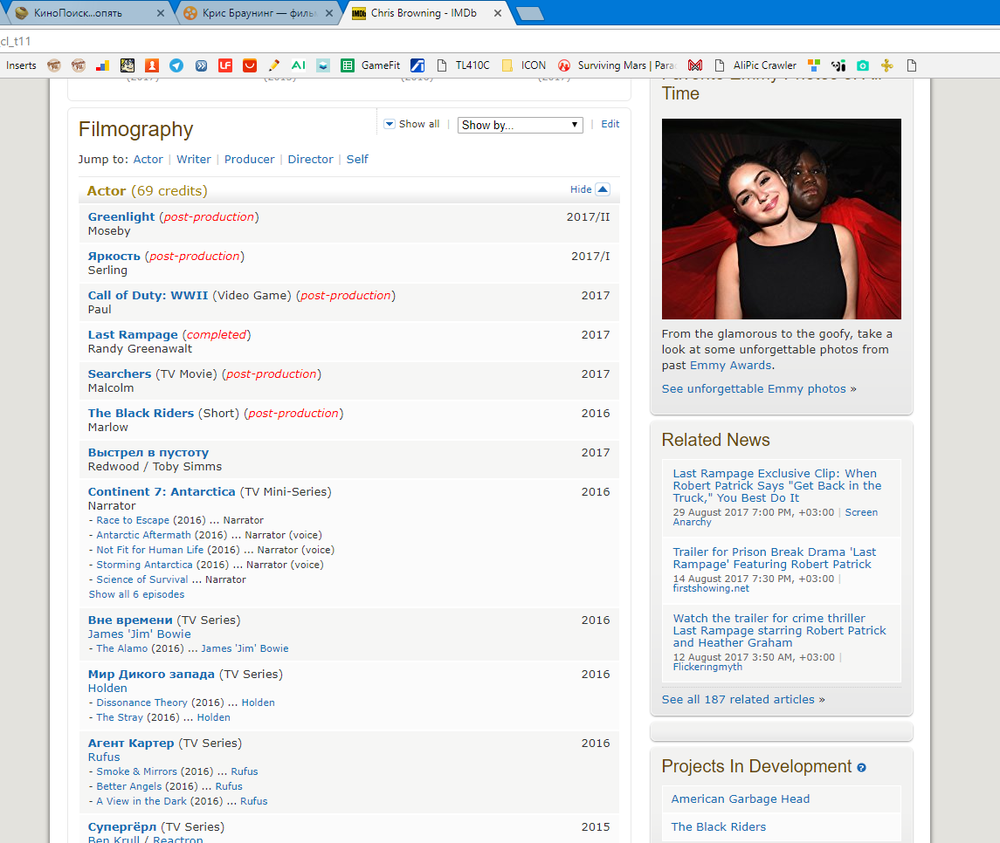The width and height of the screenshot is (1000, 843).
Task: Open the green spreadsheet bookmark icon
Action: (347, 65)
